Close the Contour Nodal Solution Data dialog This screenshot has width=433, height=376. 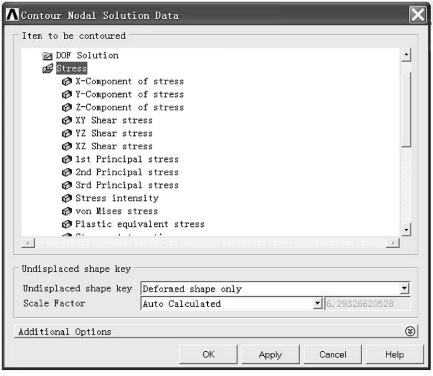(x=418, y=15)
